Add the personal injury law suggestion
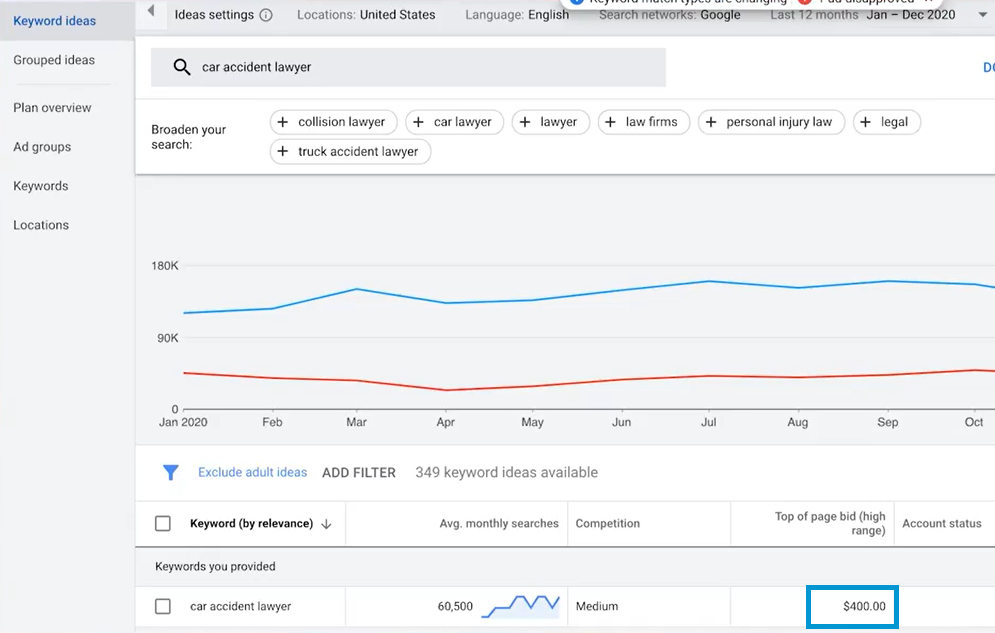Image resolution: width=995 pixels, height=633 pixels. click(771, 122)
